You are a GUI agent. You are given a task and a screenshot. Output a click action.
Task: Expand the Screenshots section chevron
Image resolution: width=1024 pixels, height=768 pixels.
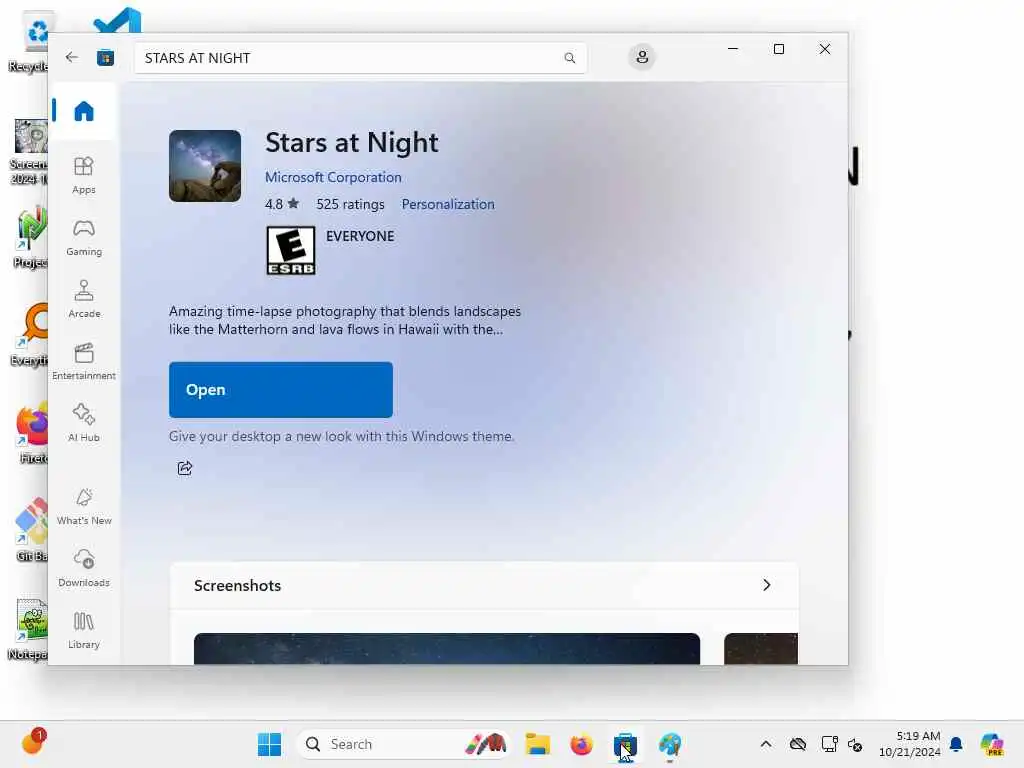pos(767,585)
